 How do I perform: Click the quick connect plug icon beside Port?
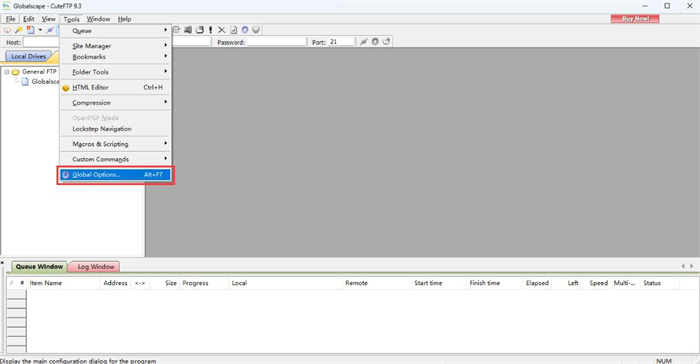click(363, 42)
